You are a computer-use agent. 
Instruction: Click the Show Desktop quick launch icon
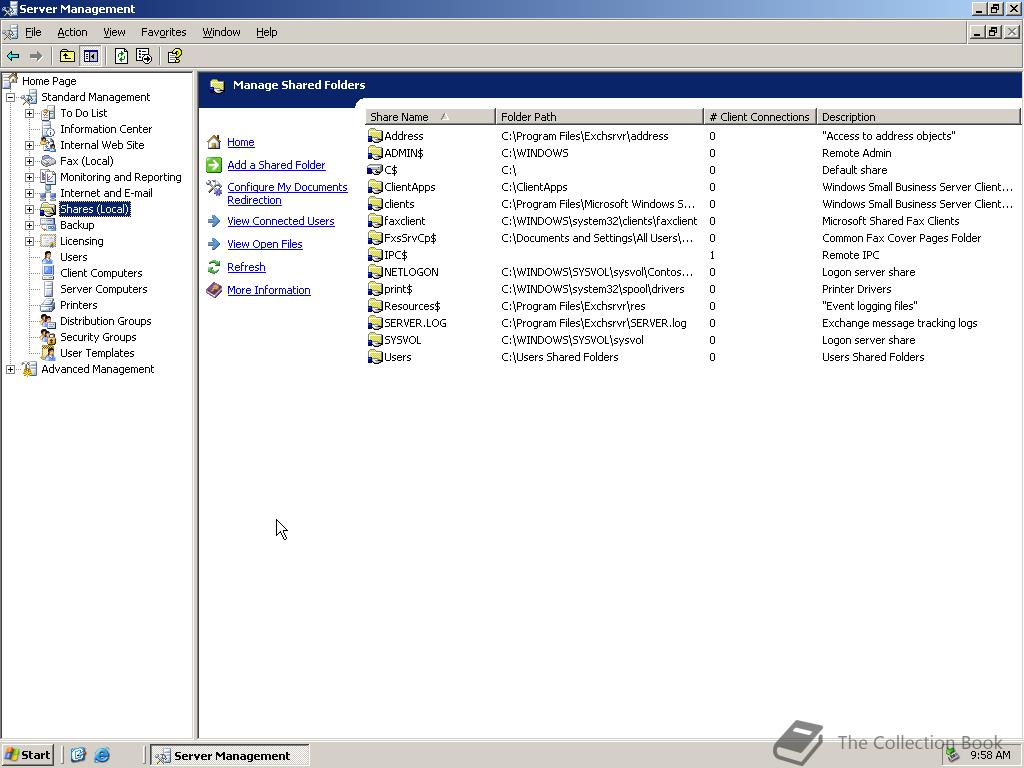coord(78,755)
